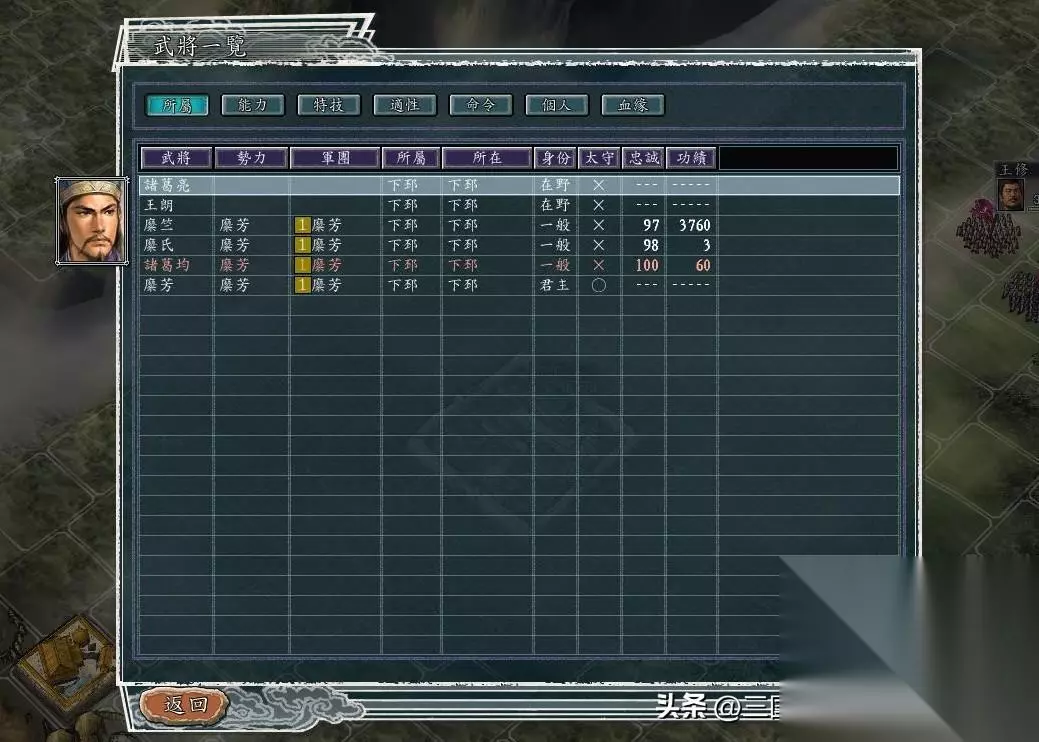Sort by the 太守 column header
Screen dimensions: 1039x742
pyautogui.click(x=599, y=158)
